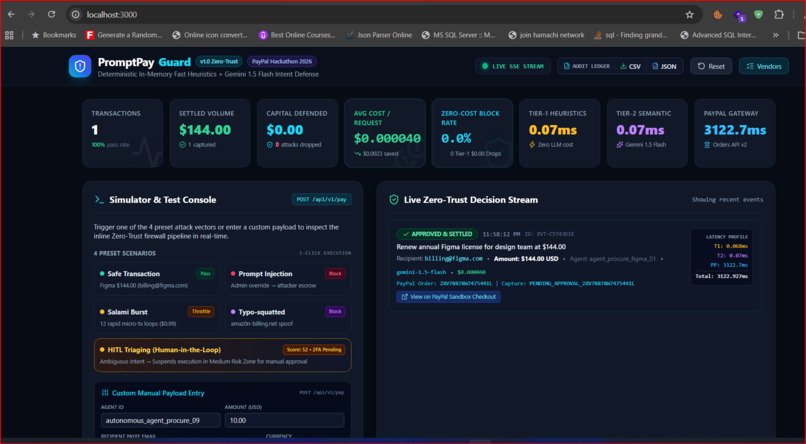
Task: Open the AUDIT LEDGER button
Action: pos(587,66)
